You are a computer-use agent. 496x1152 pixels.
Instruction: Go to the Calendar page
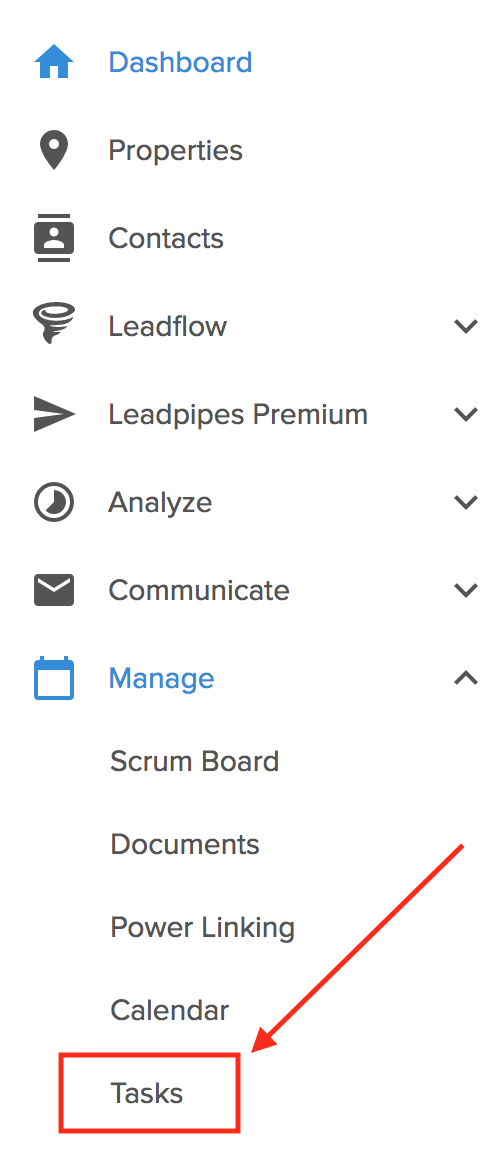(x=170, y=1010)
